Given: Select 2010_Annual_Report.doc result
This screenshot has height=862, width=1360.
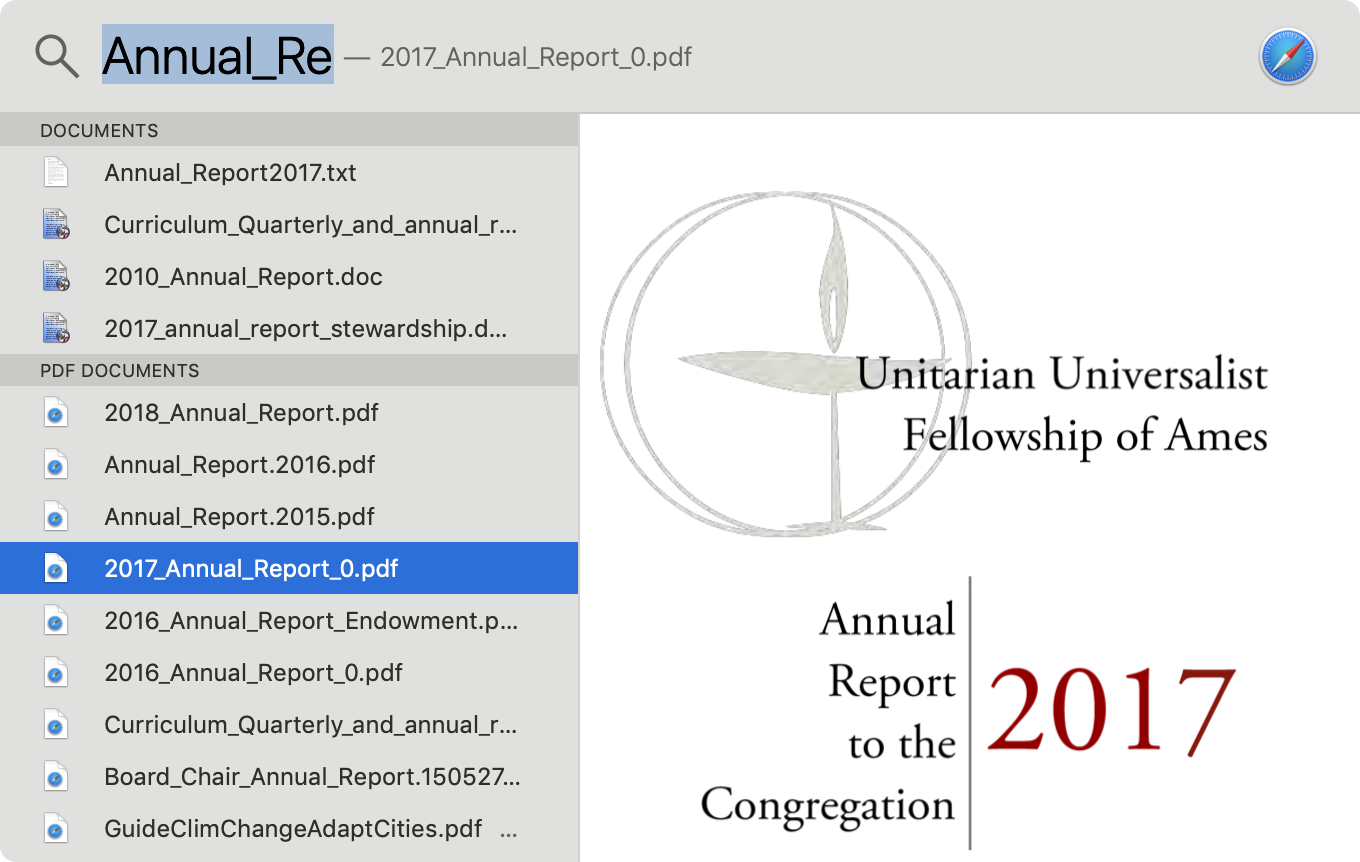Looking at the screenshot, I should pos(289,276).
